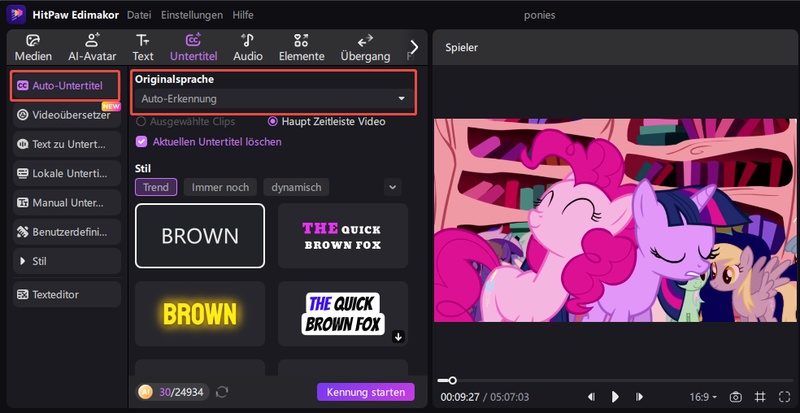Show more toolbar tabs with right arrow

coord(414,47)
